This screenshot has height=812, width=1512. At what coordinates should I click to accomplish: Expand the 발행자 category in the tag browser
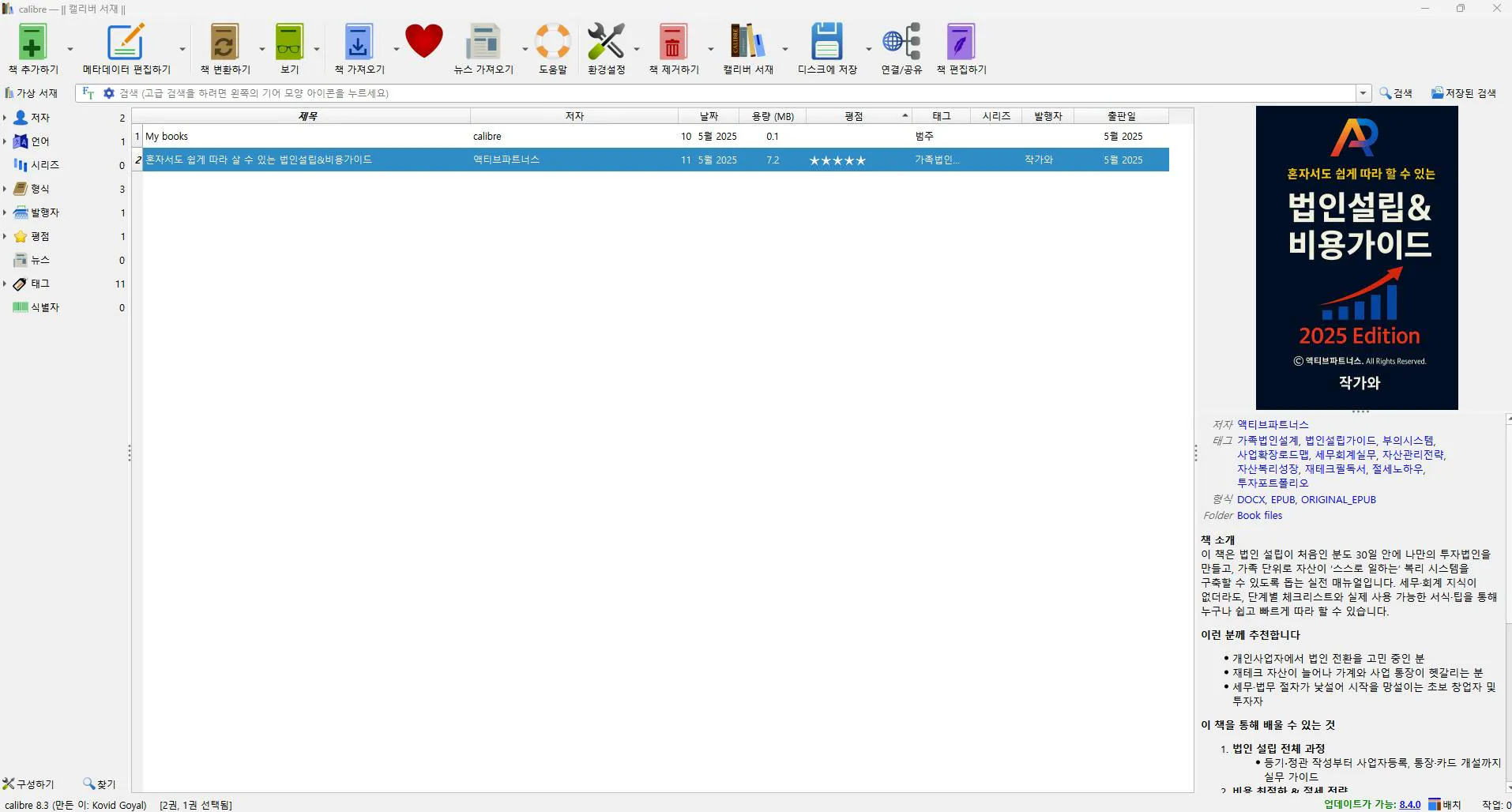pos(5,212)
